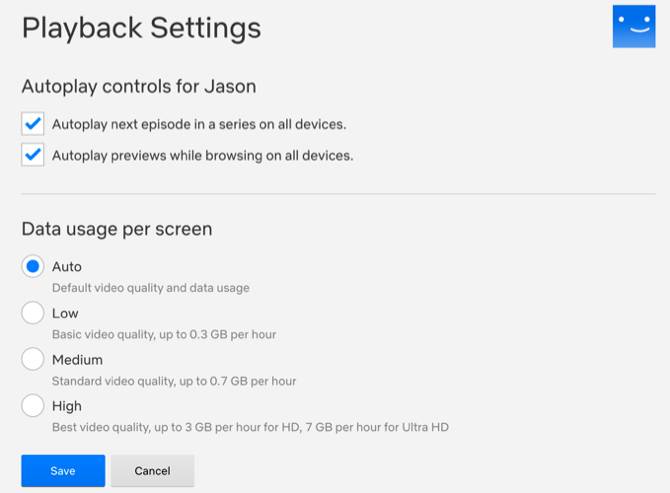Screen dimensions: 670x493
Task: Pick the Medium data usage radio button
Action: pos(33,359)
